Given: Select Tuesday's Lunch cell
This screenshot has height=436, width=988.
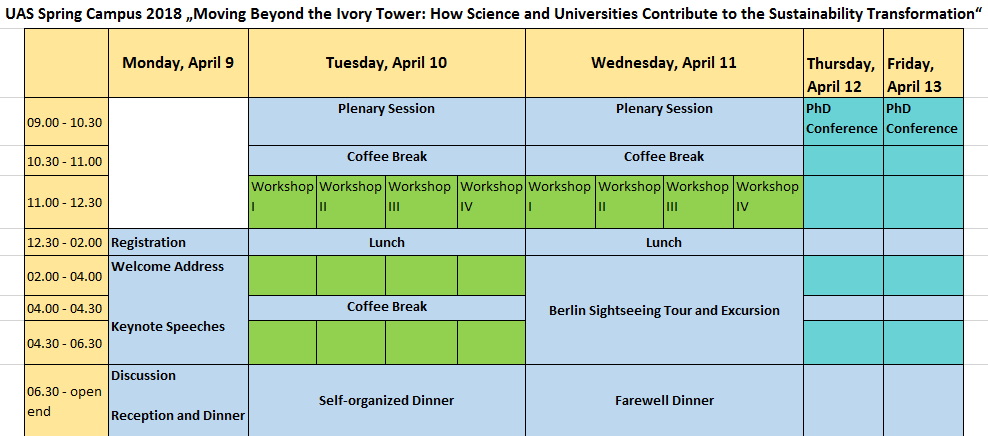Looking at the screenshot, I should point(386,242).
